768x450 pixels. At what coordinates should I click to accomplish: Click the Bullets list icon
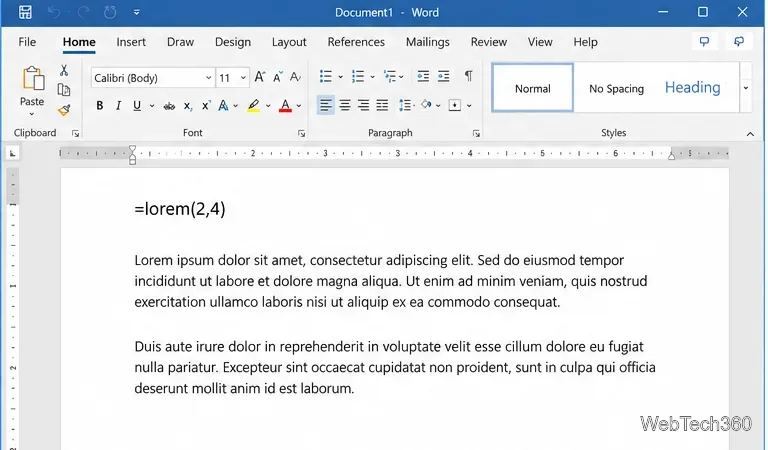tap(326, 76)
